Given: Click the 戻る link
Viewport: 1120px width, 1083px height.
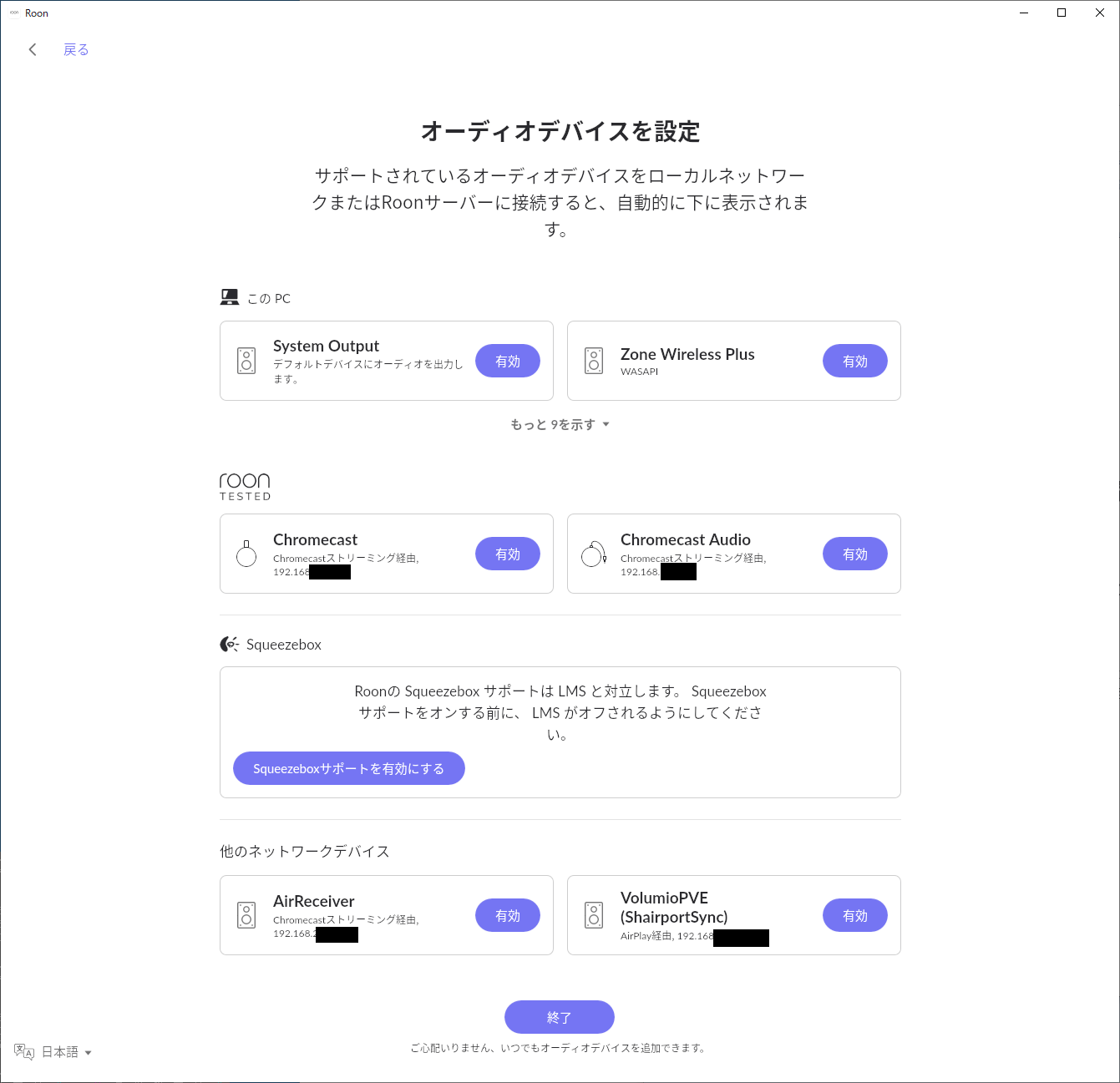Looking at the screenshot, I should click(76, 50).
